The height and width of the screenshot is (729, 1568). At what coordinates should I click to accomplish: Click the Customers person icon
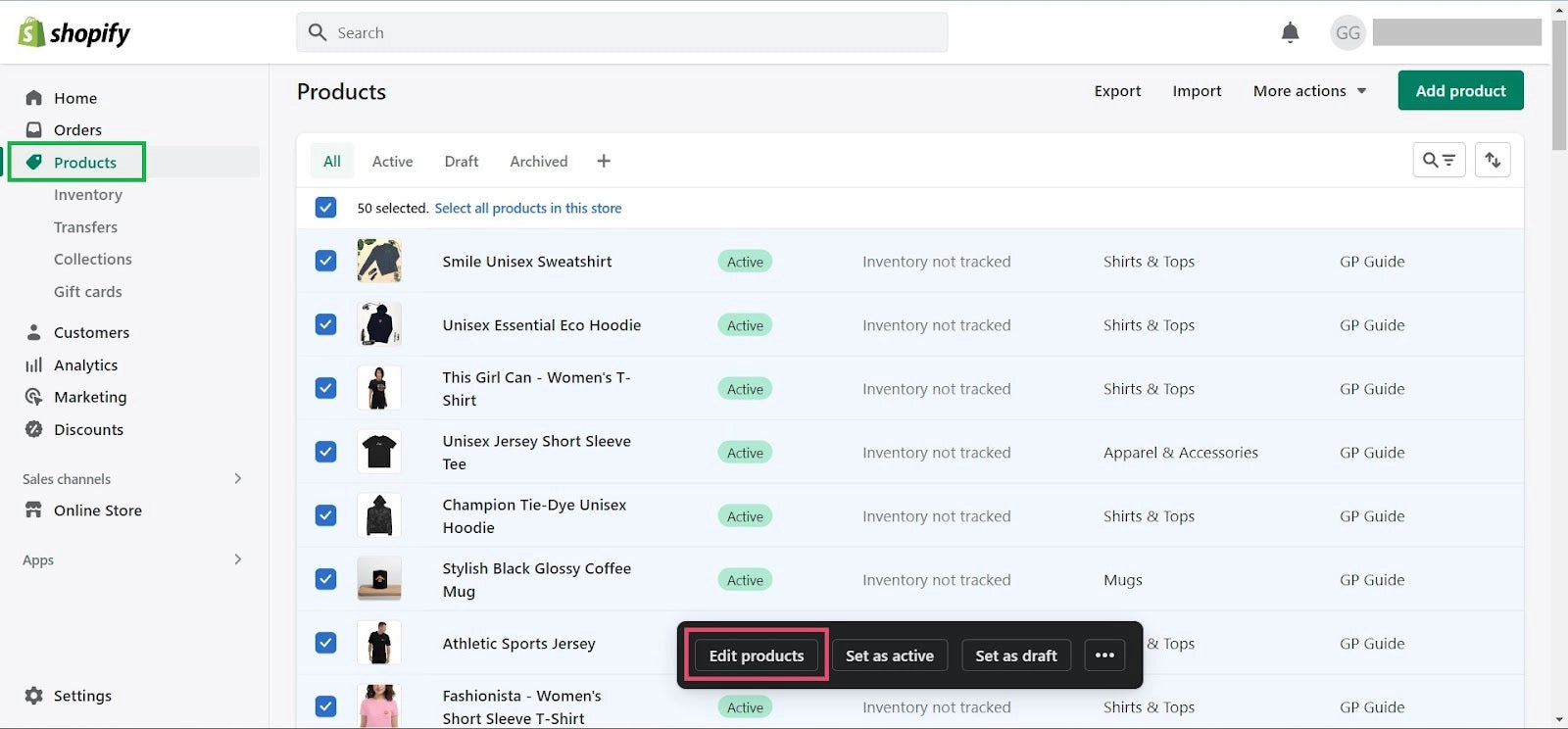(34, 332)
